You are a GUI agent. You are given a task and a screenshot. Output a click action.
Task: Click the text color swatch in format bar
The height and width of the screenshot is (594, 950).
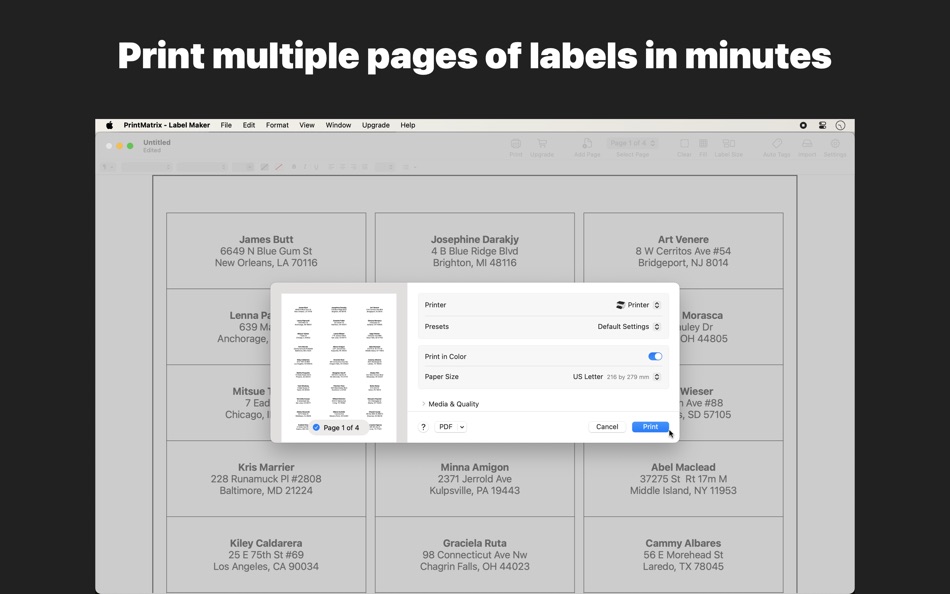click(264, 167)
